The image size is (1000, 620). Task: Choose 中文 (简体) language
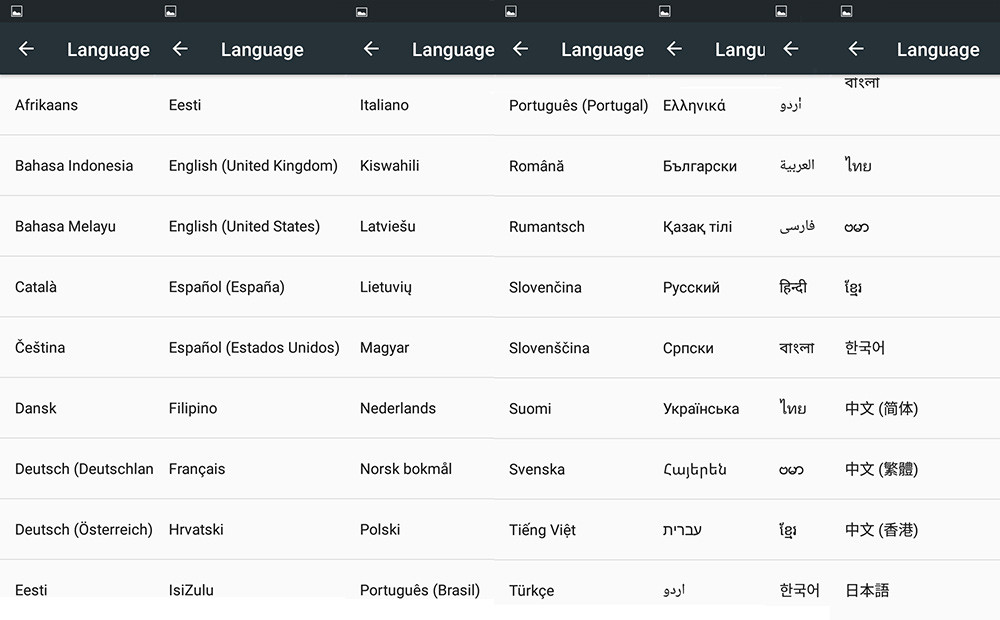[881, 408]
